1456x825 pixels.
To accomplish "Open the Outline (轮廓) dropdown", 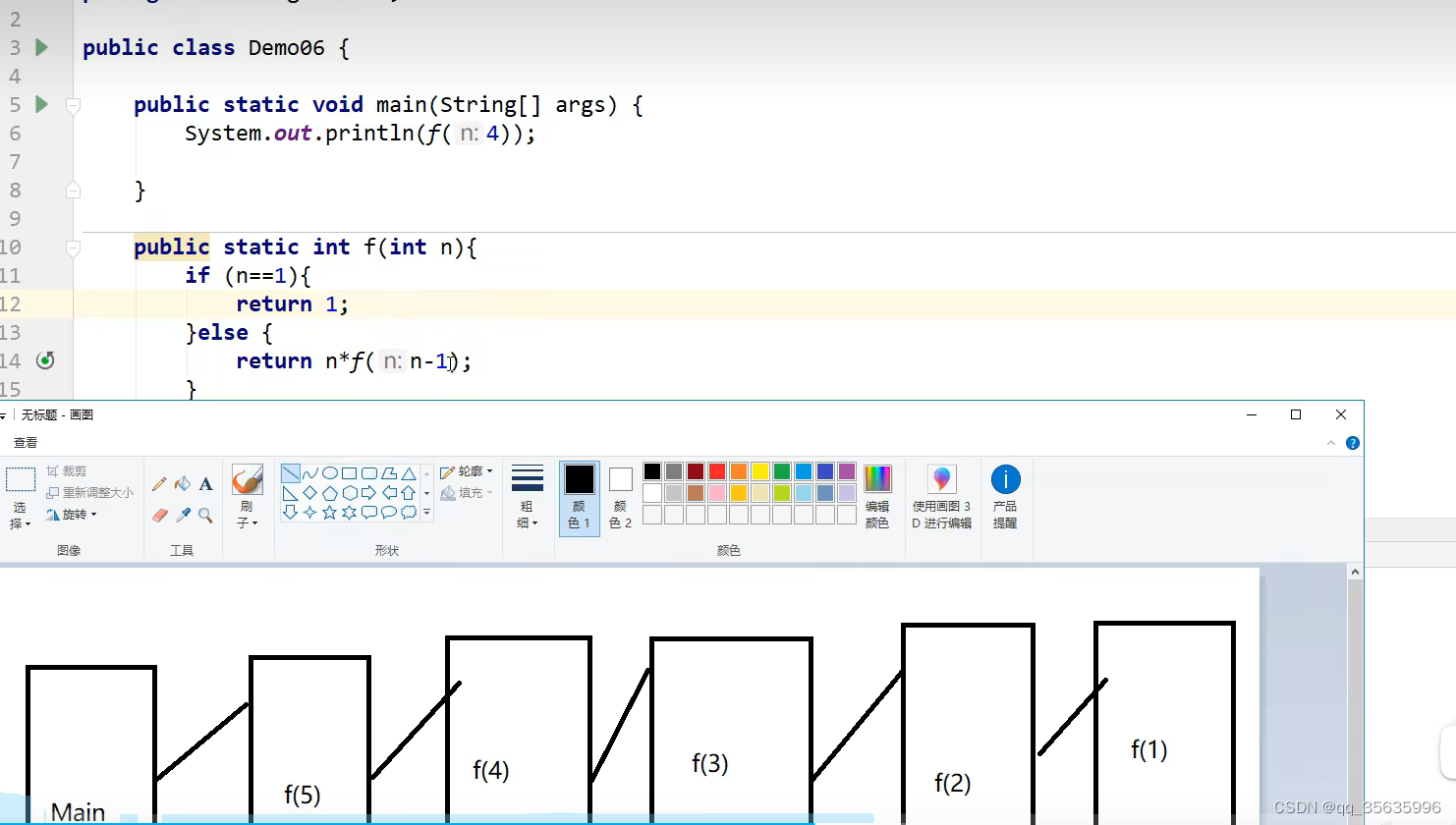I will [467, 471].
